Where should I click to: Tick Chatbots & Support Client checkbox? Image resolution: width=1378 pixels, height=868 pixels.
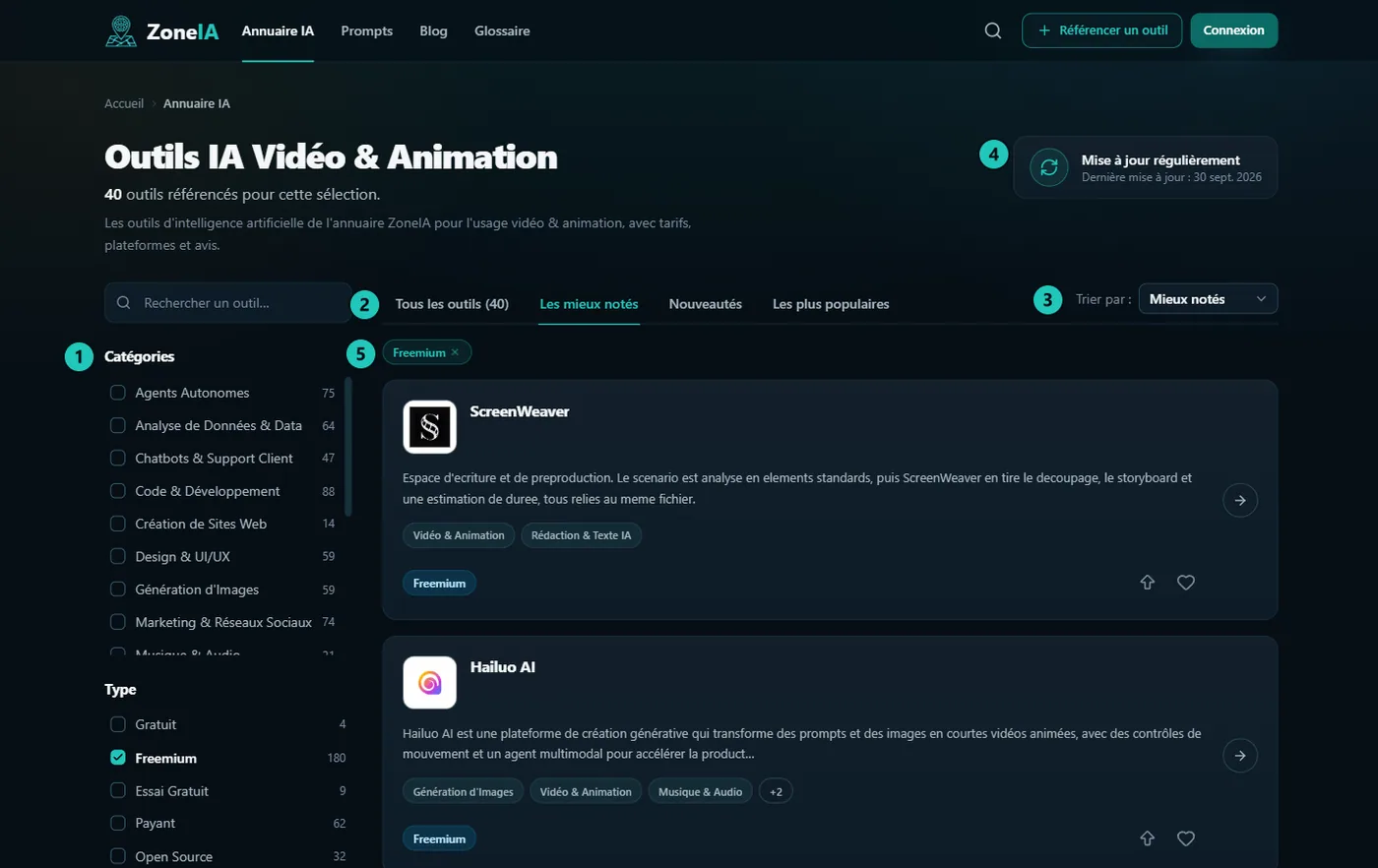click(x=118, y=458)
